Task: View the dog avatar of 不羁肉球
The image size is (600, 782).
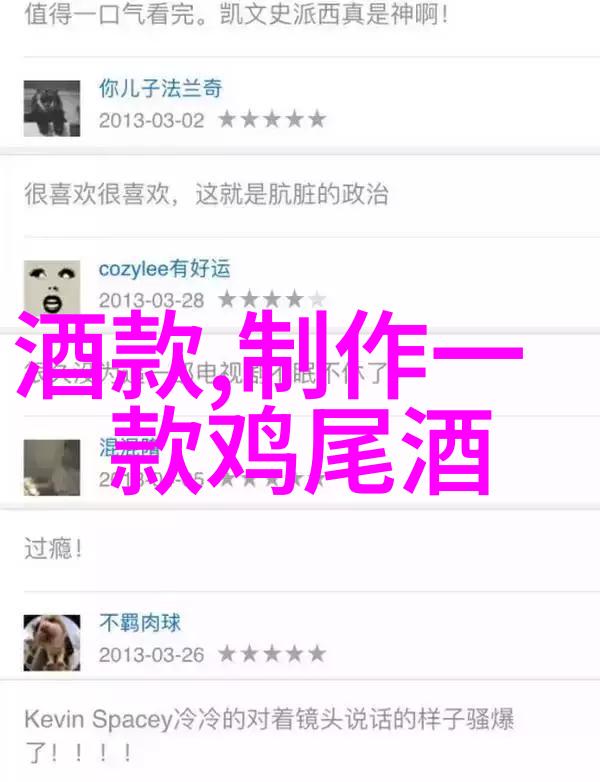Action: [x=52, y=642]
